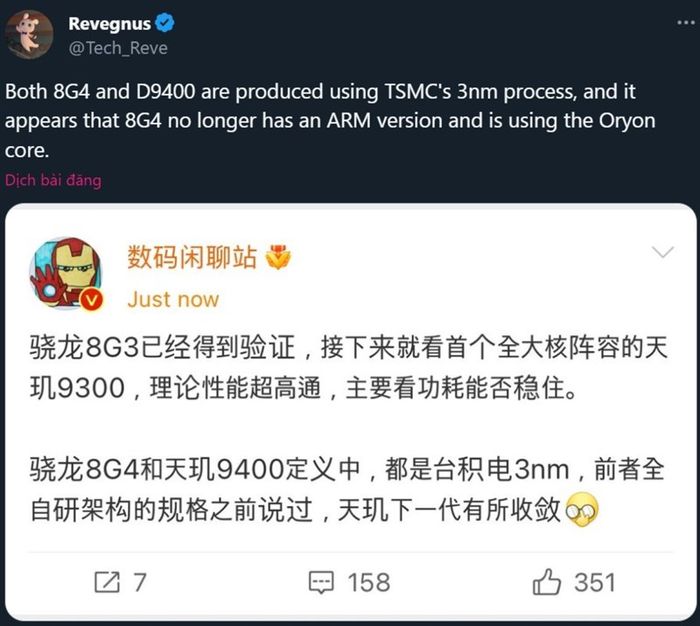
Task: Open the quoted Weibo post text
Action: [348, 428]
